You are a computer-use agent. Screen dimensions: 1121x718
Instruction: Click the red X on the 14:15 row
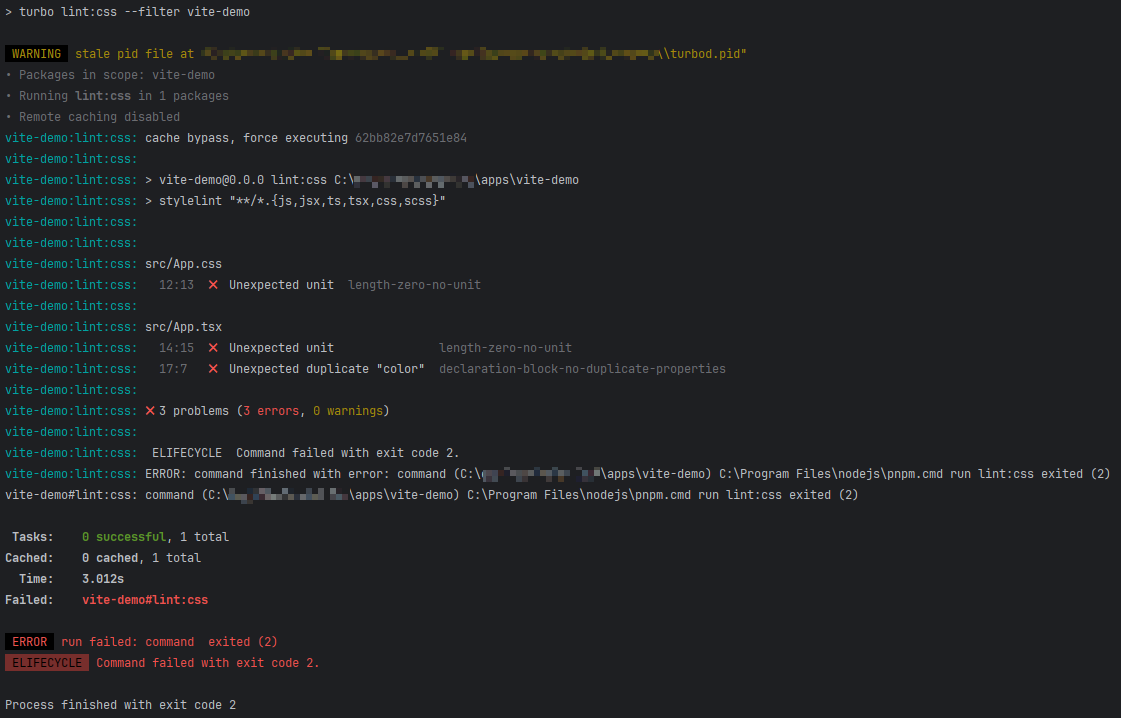213,348
